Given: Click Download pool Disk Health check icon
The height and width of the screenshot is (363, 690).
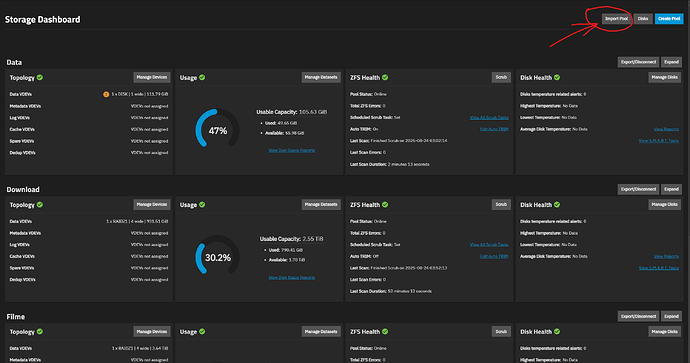Looking at the screenshot, I should click(557, 205).
